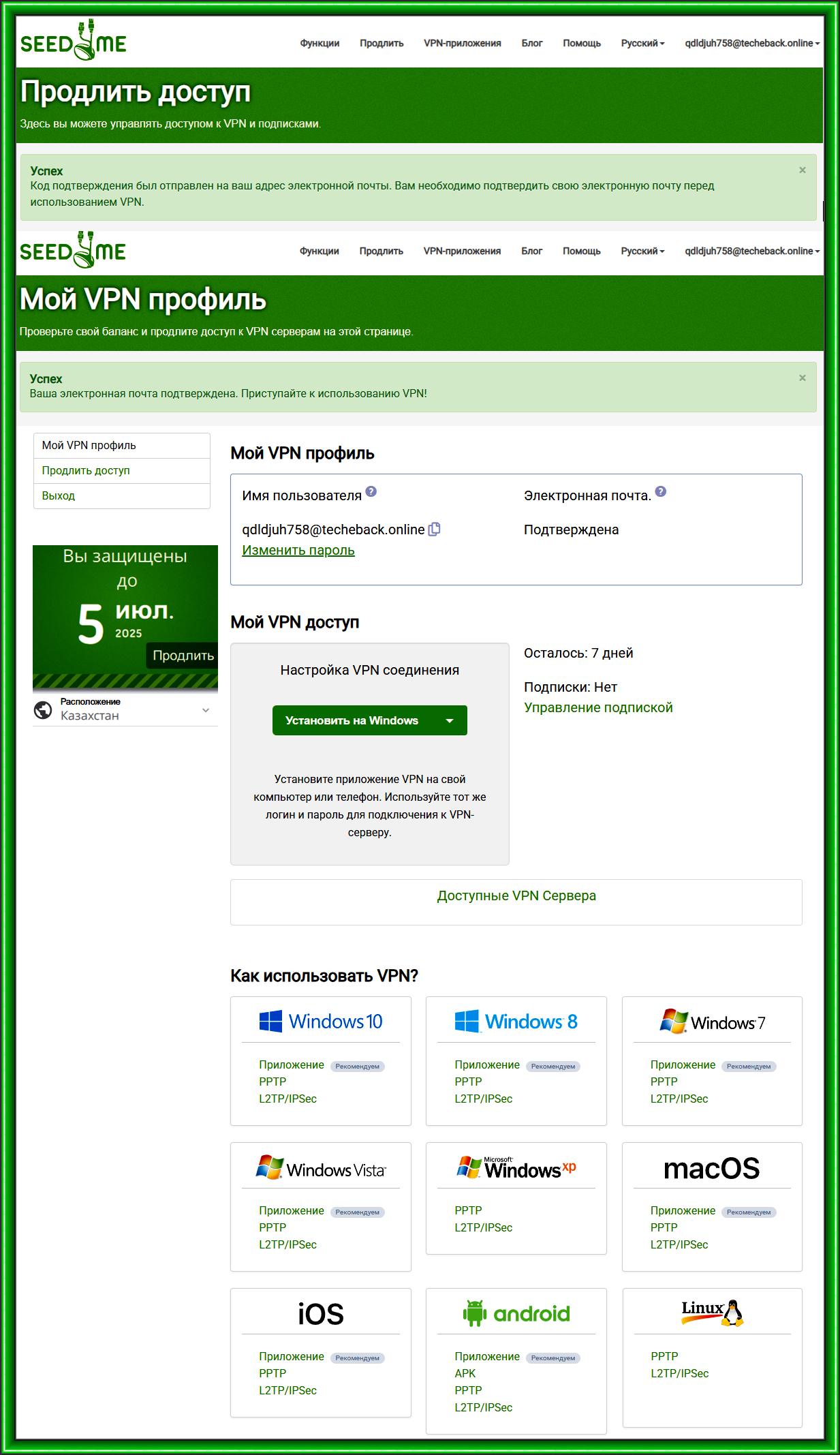Open L2TP/IPSec under android
The width and height of the screenshot is (840, 1455).
[484, 1407]
